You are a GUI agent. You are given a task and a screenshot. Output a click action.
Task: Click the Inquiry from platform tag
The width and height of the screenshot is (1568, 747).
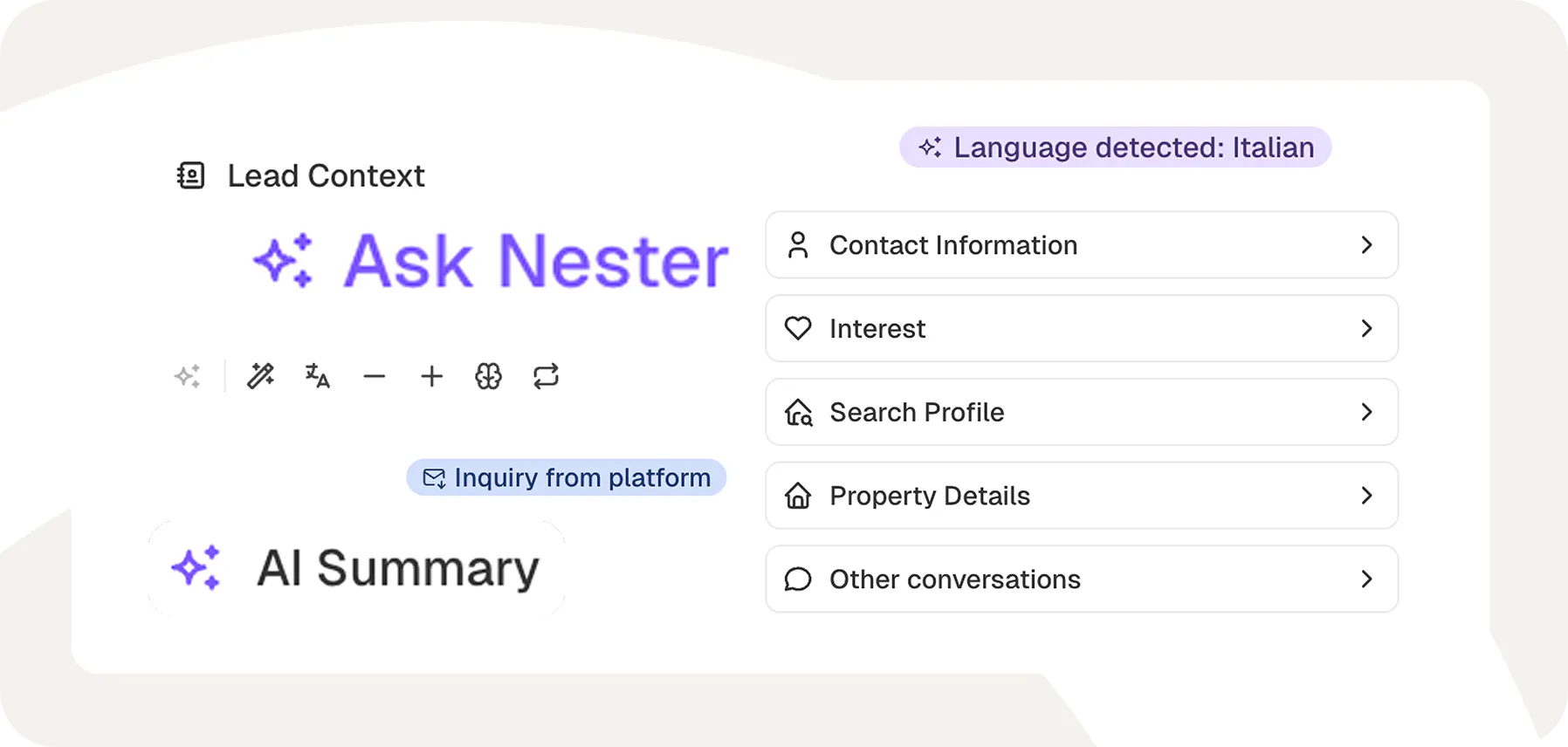pyautogui.click(x=566, y=477)
